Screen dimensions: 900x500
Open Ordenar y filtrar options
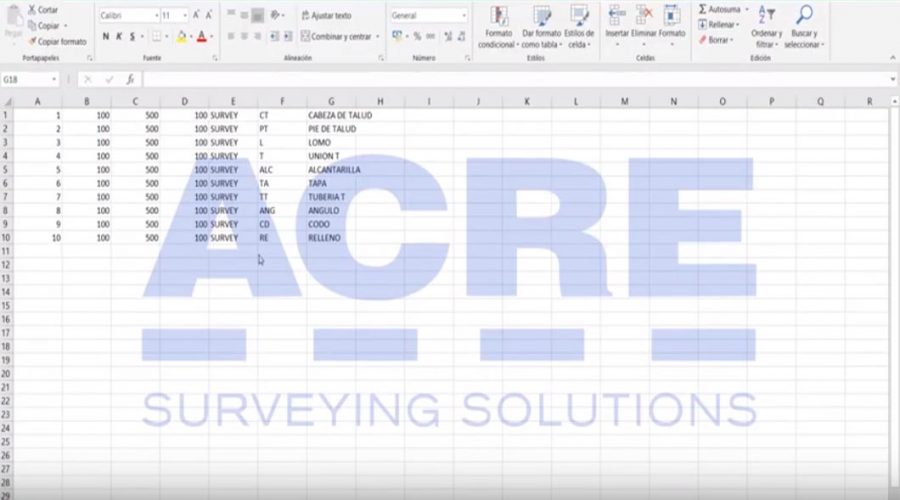point(767,16)
